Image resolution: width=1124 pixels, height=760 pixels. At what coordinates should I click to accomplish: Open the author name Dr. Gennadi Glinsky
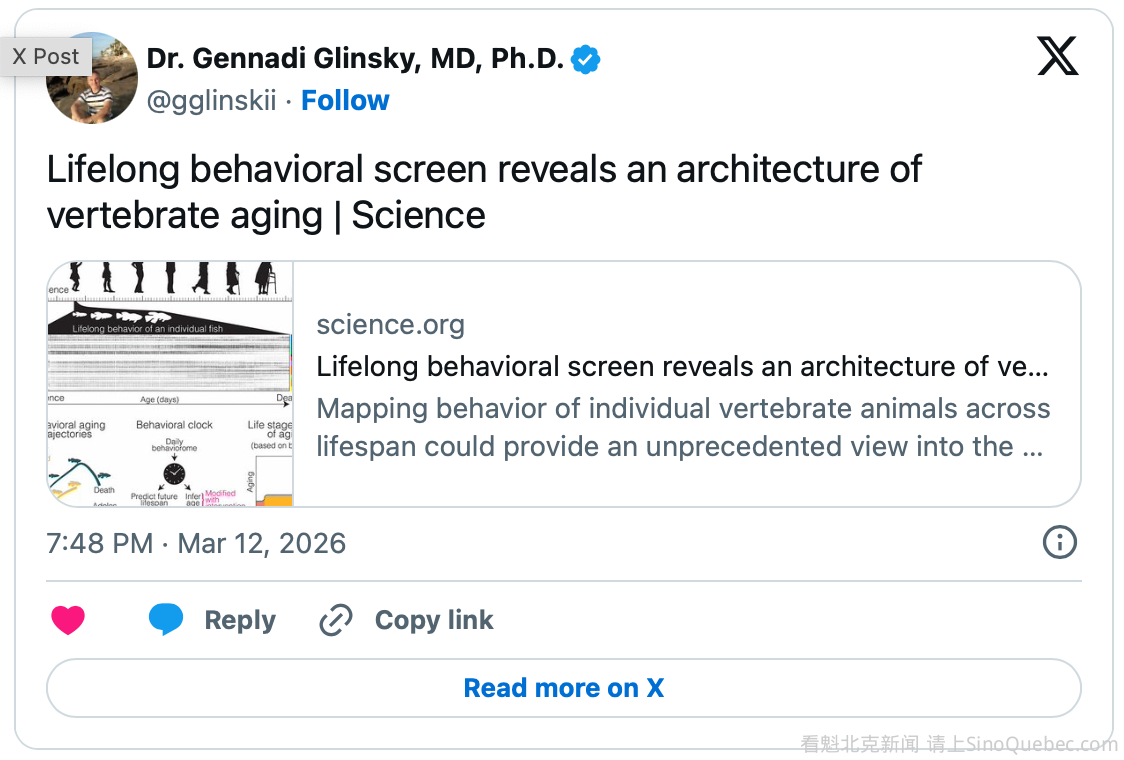tap(355, 59)
